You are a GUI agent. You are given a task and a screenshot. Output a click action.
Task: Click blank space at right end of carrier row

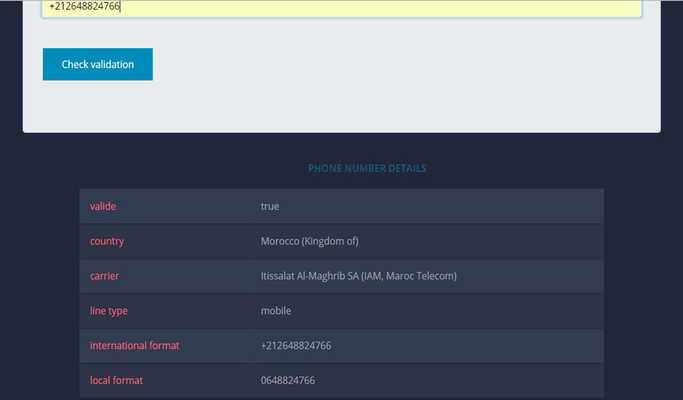(560, 276)
